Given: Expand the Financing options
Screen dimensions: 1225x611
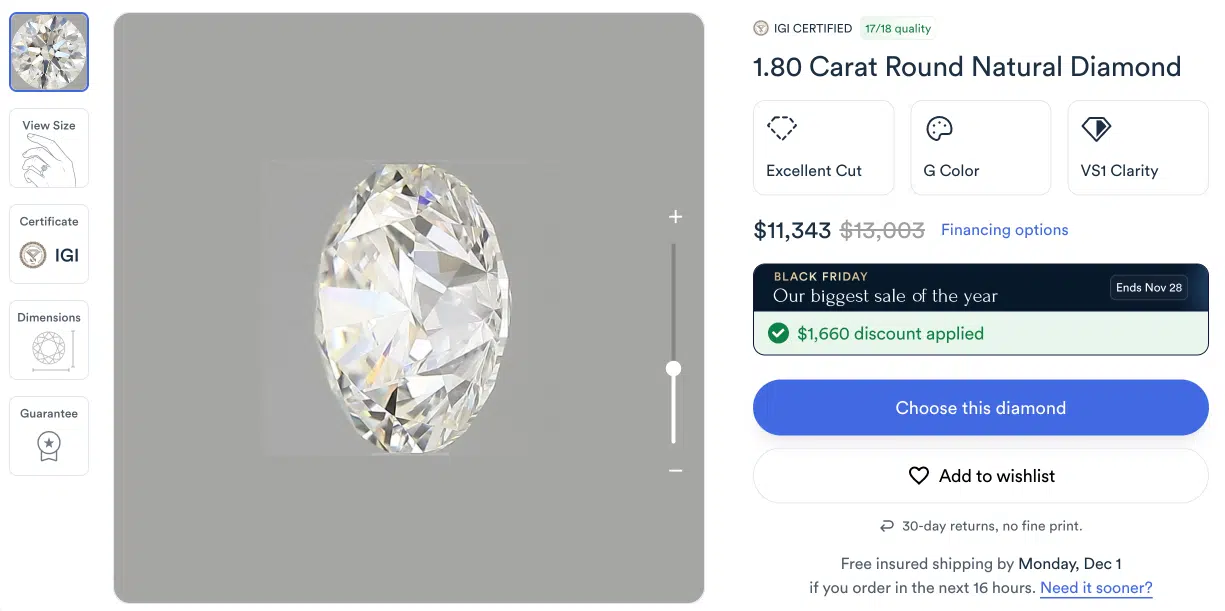Looking at the screenshot, I should point(1004,229).
